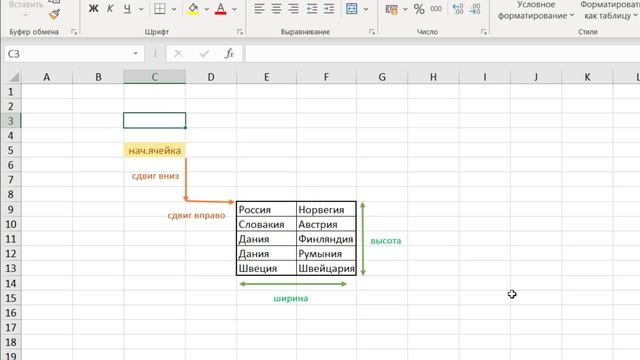Viewport: 640px width, 360px height.
Task: Select column K header
Action: click(587, 77)
